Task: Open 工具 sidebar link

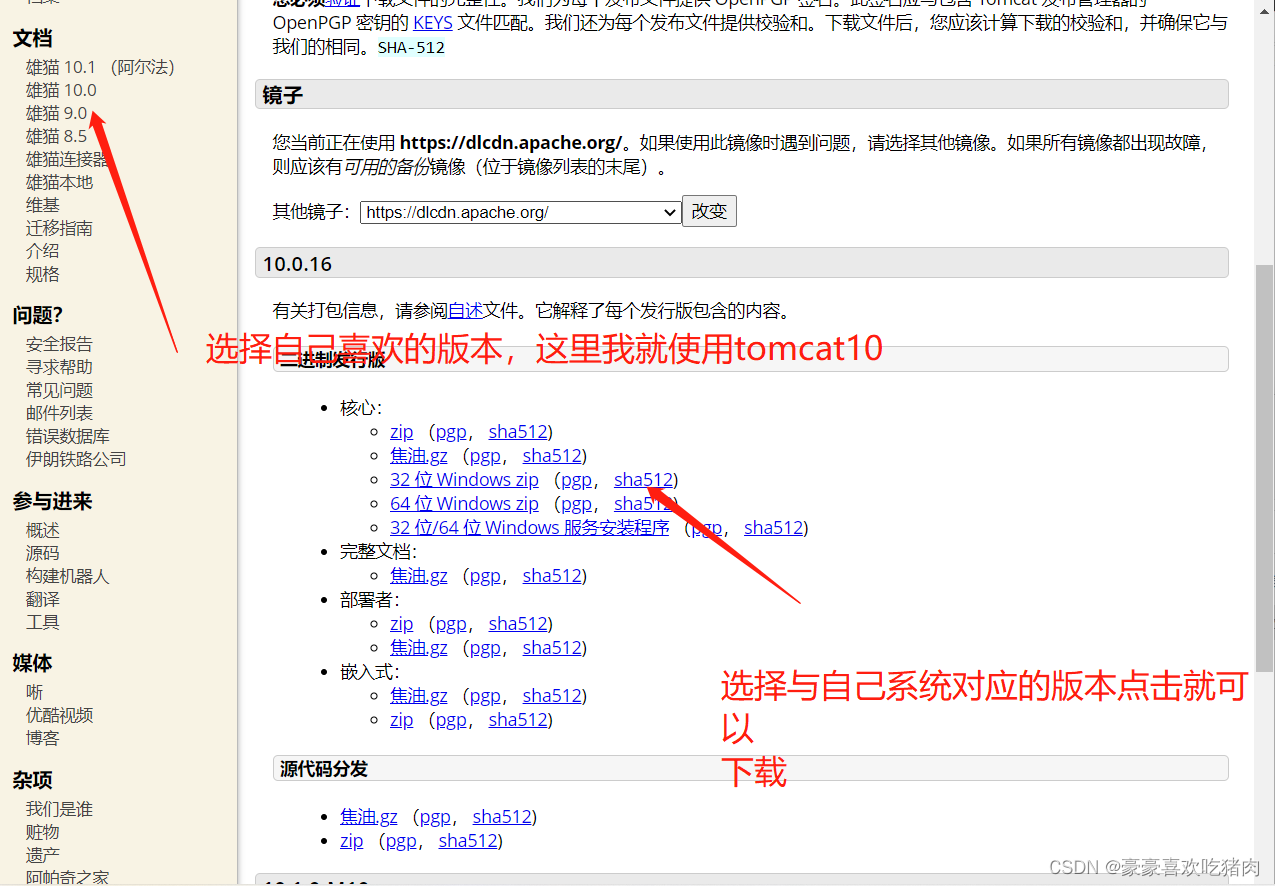Action: (43, 622)
